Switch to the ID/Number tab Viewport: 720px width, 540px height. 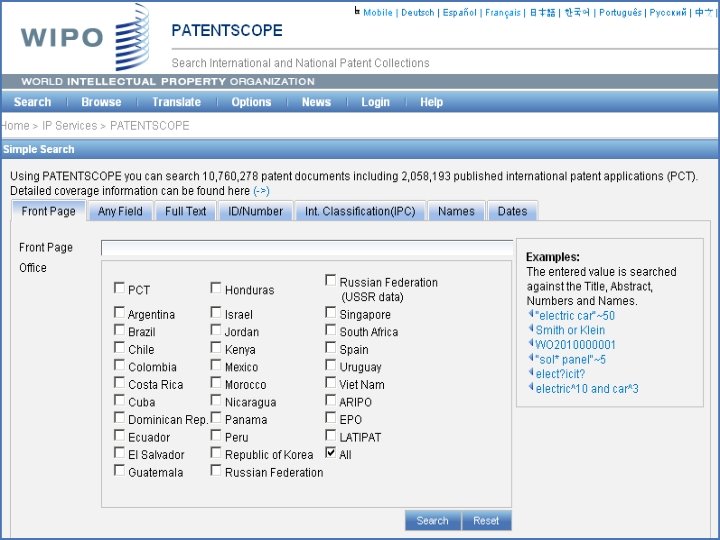pyautogui.click(x=255, y=211)
